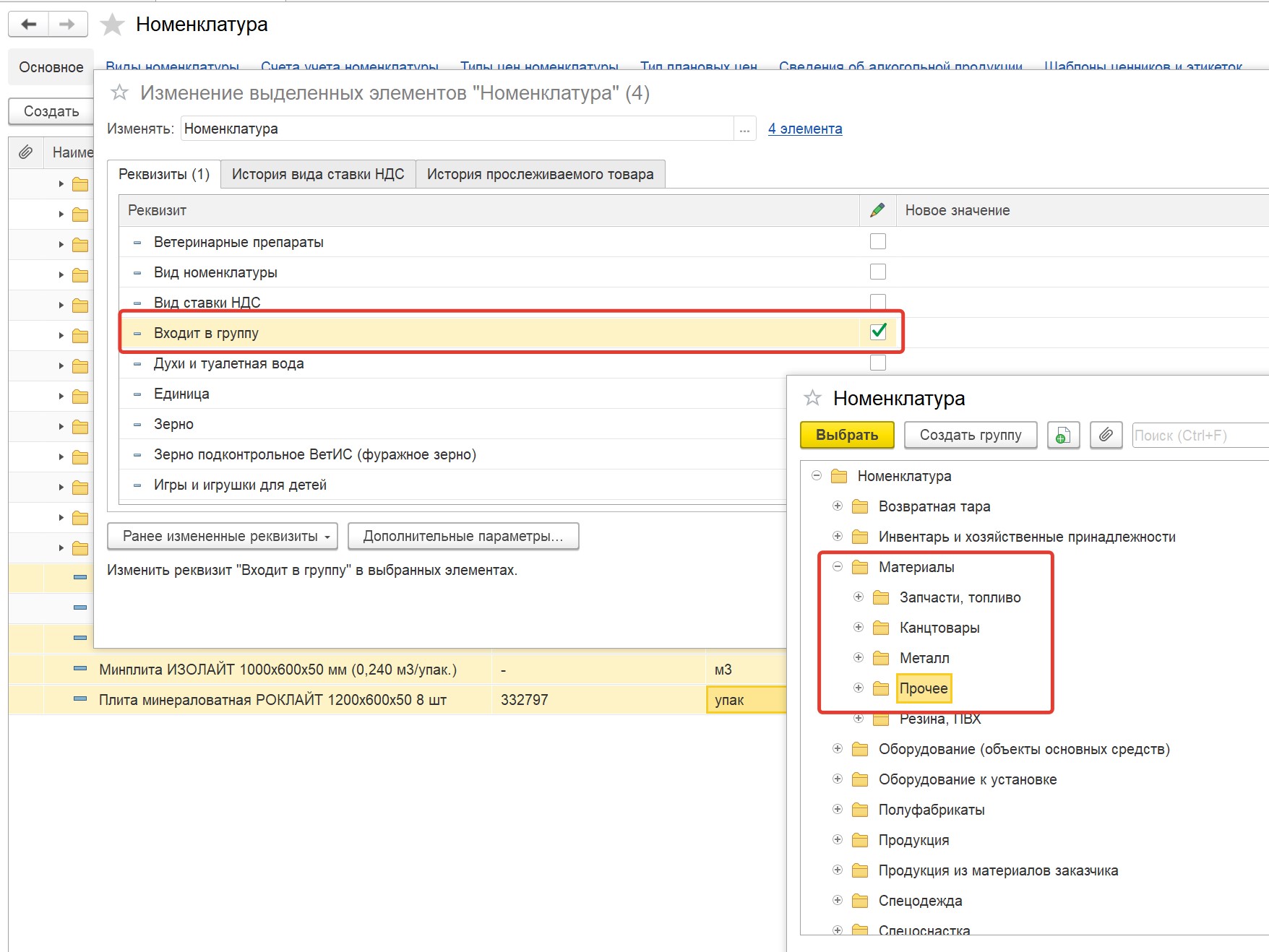Open Ранее измененные реквизиты dropdown
Screen dimensions: 1269x952
click(x=223, y=536)
